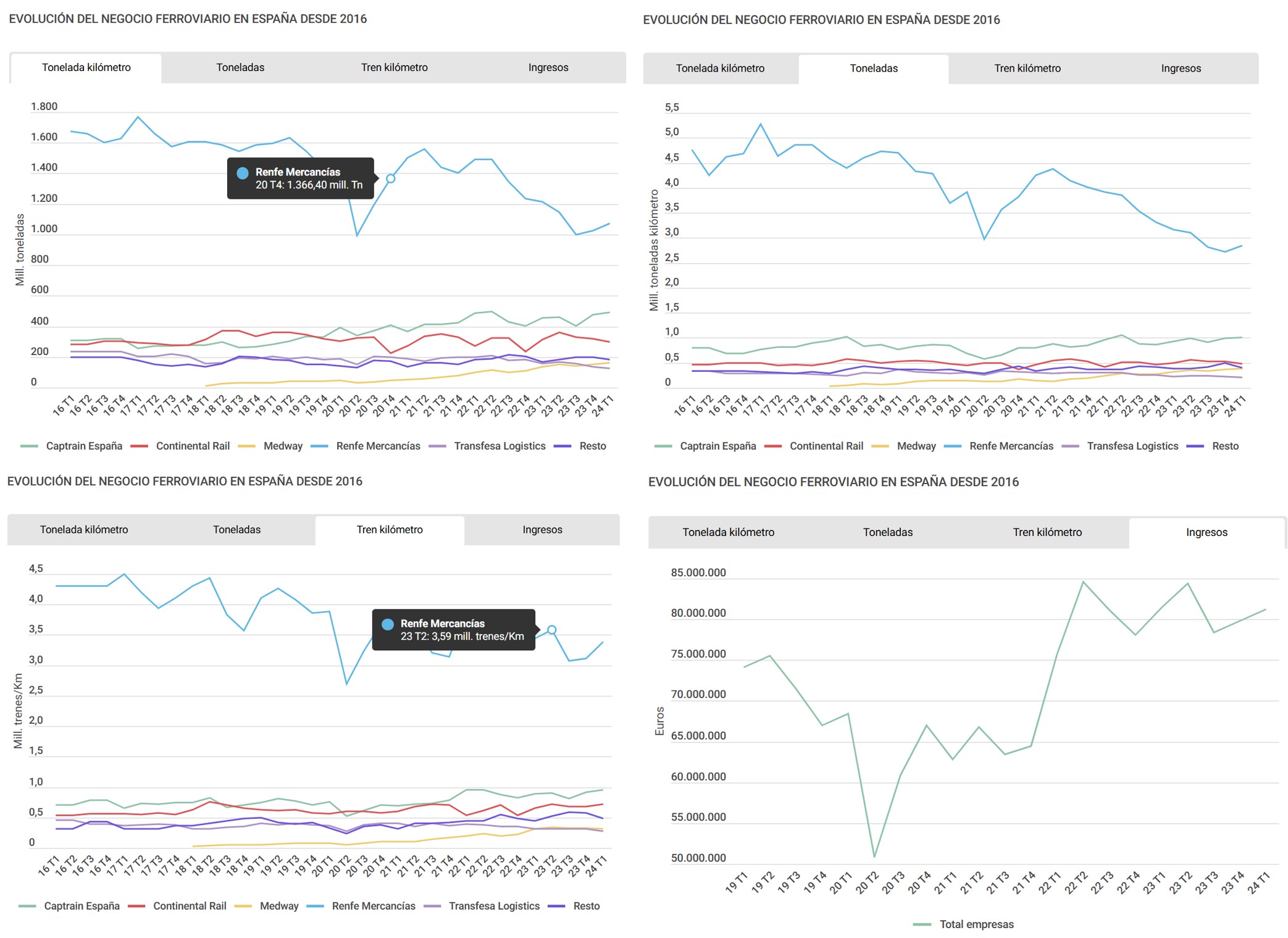Hide Medway series in bottom-left chart legend
The image size is (1288, 938).
click(278, 906)
